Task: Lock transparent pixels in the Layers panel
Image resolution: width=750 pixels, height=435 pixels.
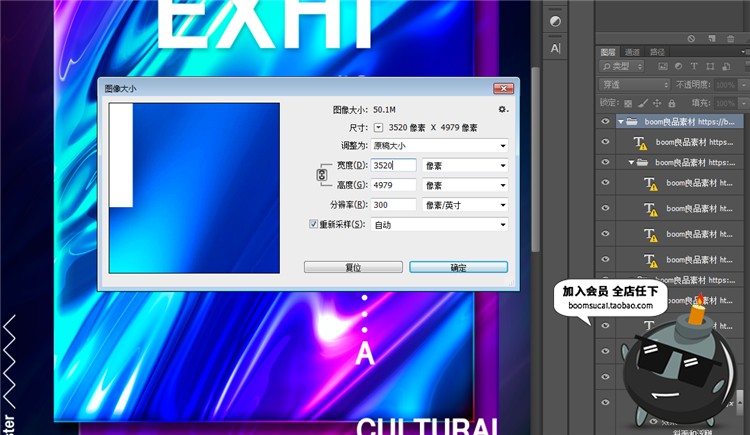Action: [628, 103]
